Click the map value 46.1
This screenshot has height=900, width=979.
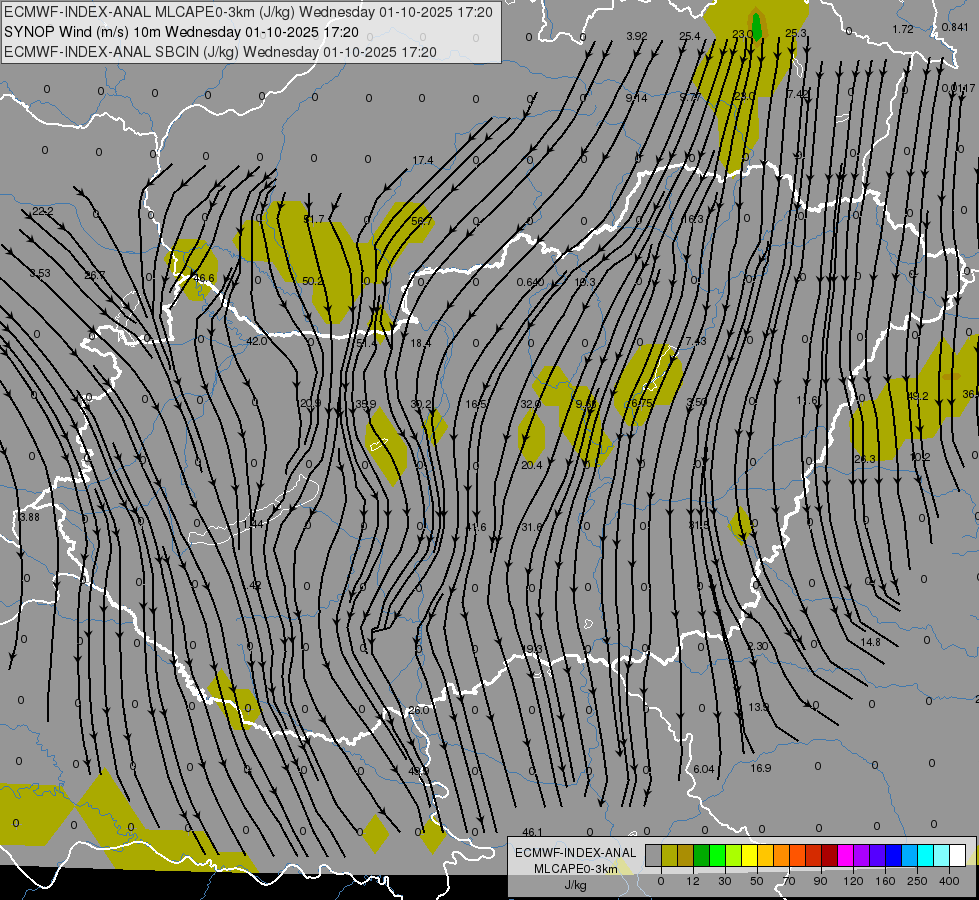pyautogui.click(x=532, y=832)
